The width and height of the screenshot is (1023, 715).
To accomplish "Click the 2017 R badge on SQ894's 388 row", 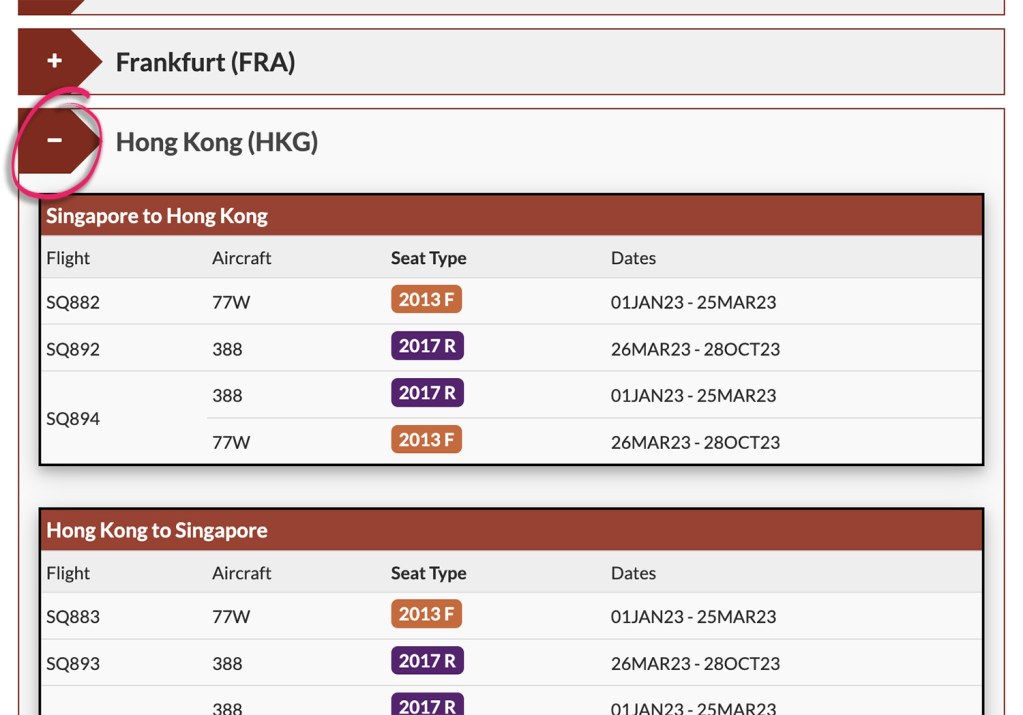I will click(x=426, y=392).
